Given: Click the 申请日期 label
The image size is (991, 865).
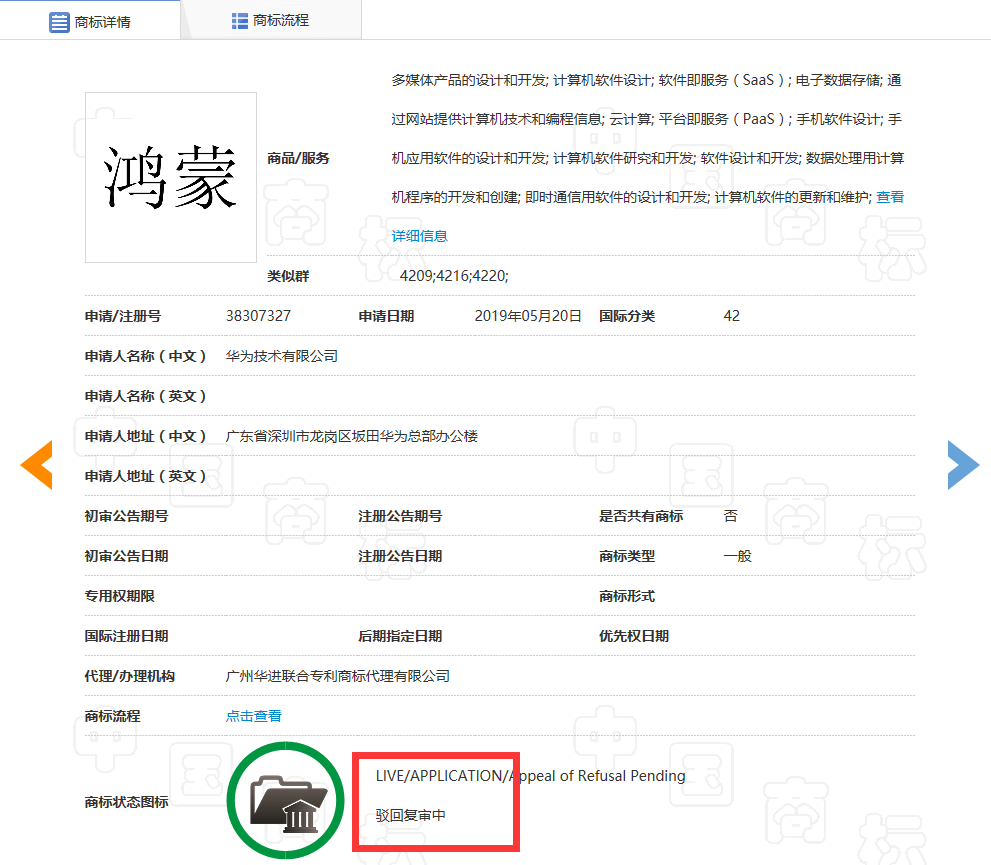Looking at the screenshot, I should 386,316.
